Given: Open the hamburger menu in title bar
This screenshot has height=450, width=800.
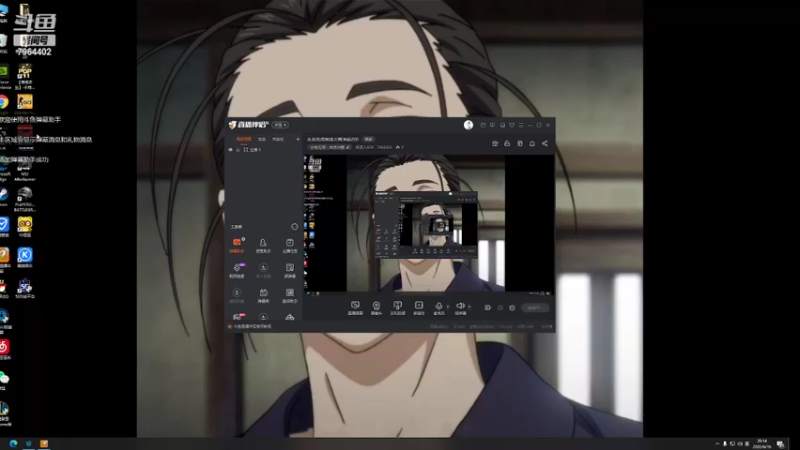Looking at the screenshot, I should coord(521,125).
